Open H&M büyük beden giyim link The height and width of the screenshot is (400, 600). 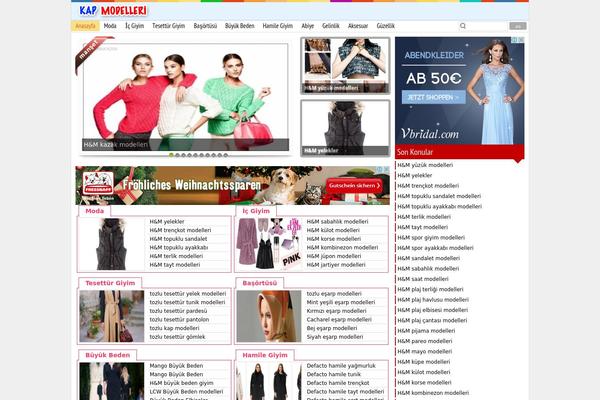coord(181,383)
